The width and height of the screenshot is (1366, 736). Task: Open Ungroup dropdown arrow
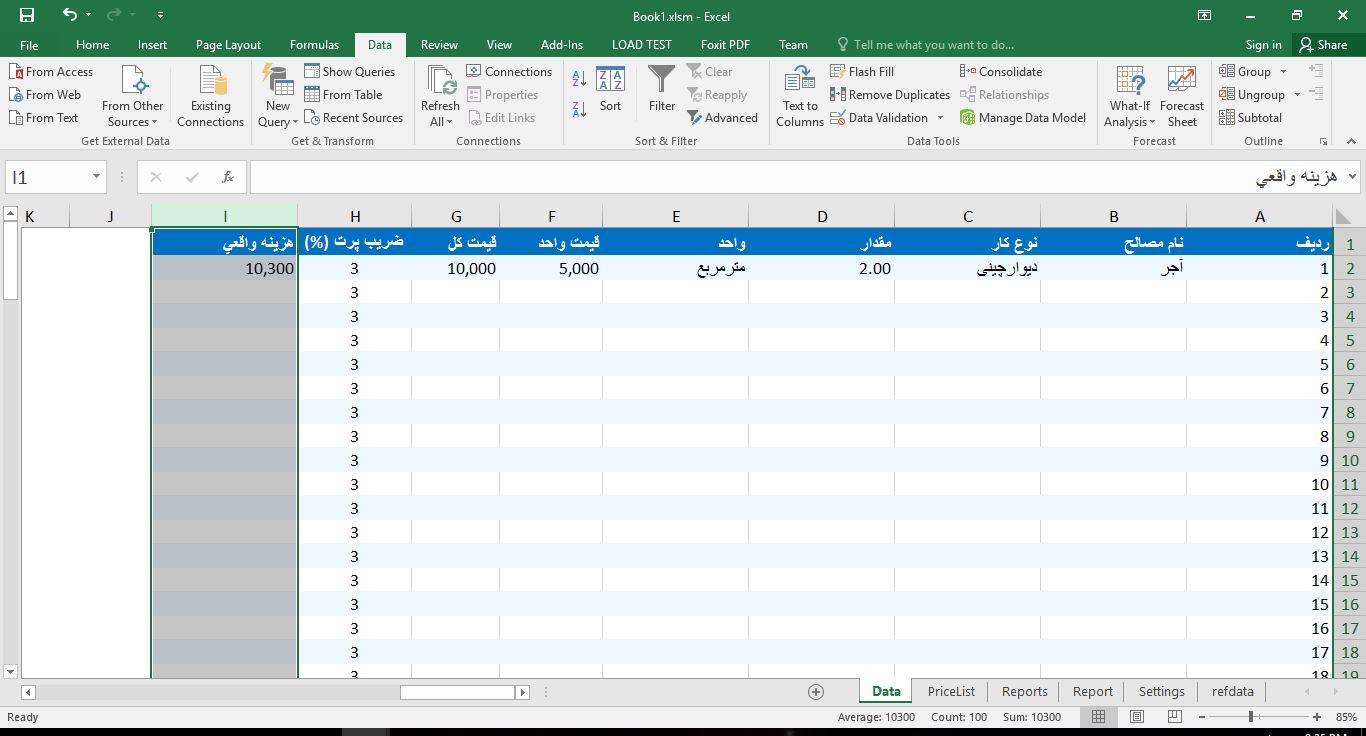pos(1297,95)
